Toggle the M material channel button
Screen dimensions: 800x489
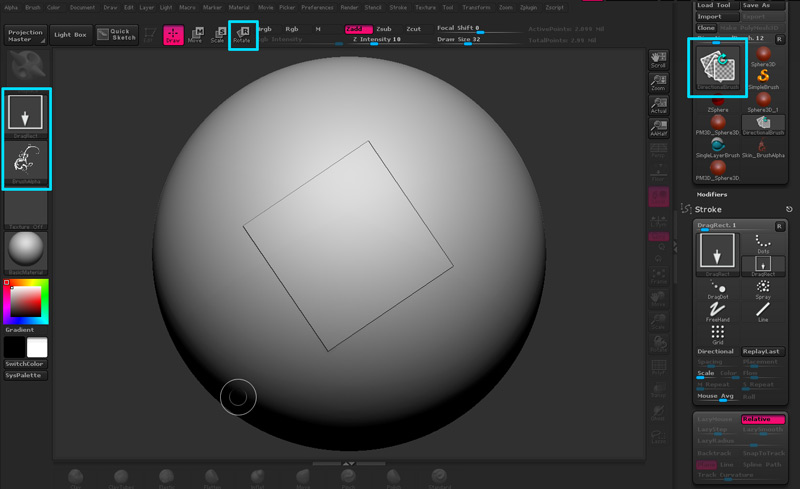(x=318, y=29)
